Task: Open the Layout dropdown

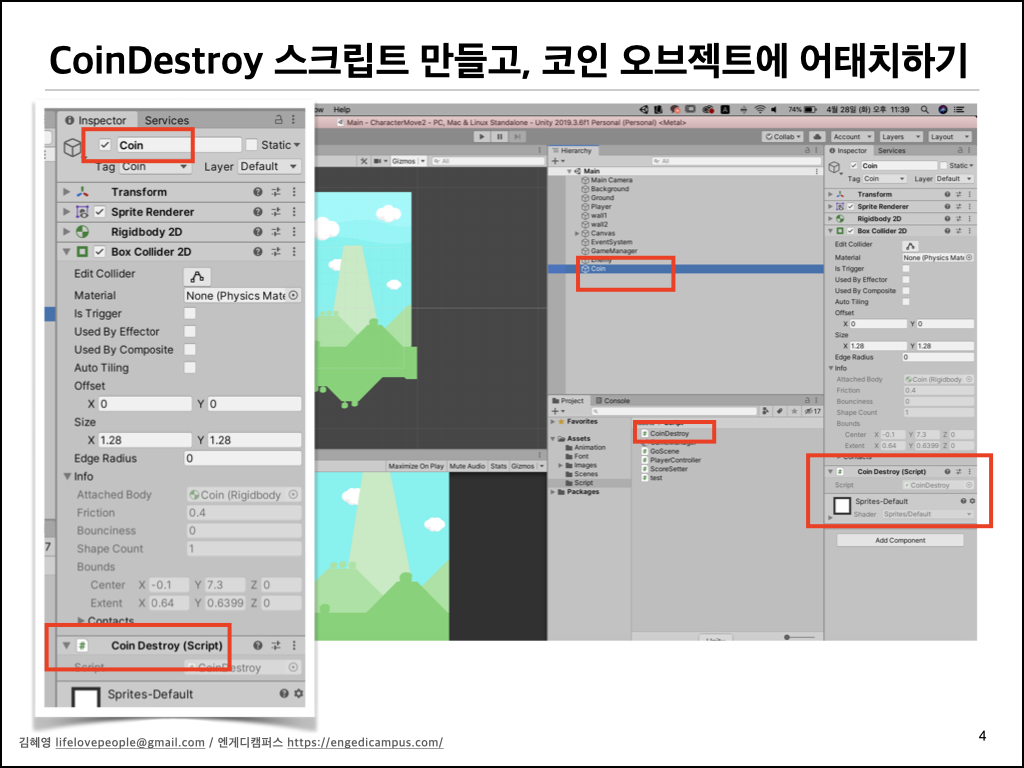Action: point(949,136)
